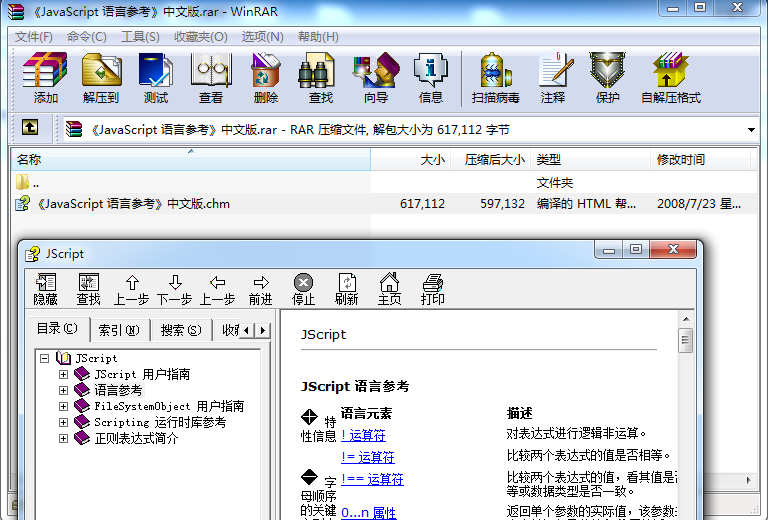The height and width of the screenshot is (520, 768).
Task: Expand the '语言参考' tree node
Action: point(63,390)
